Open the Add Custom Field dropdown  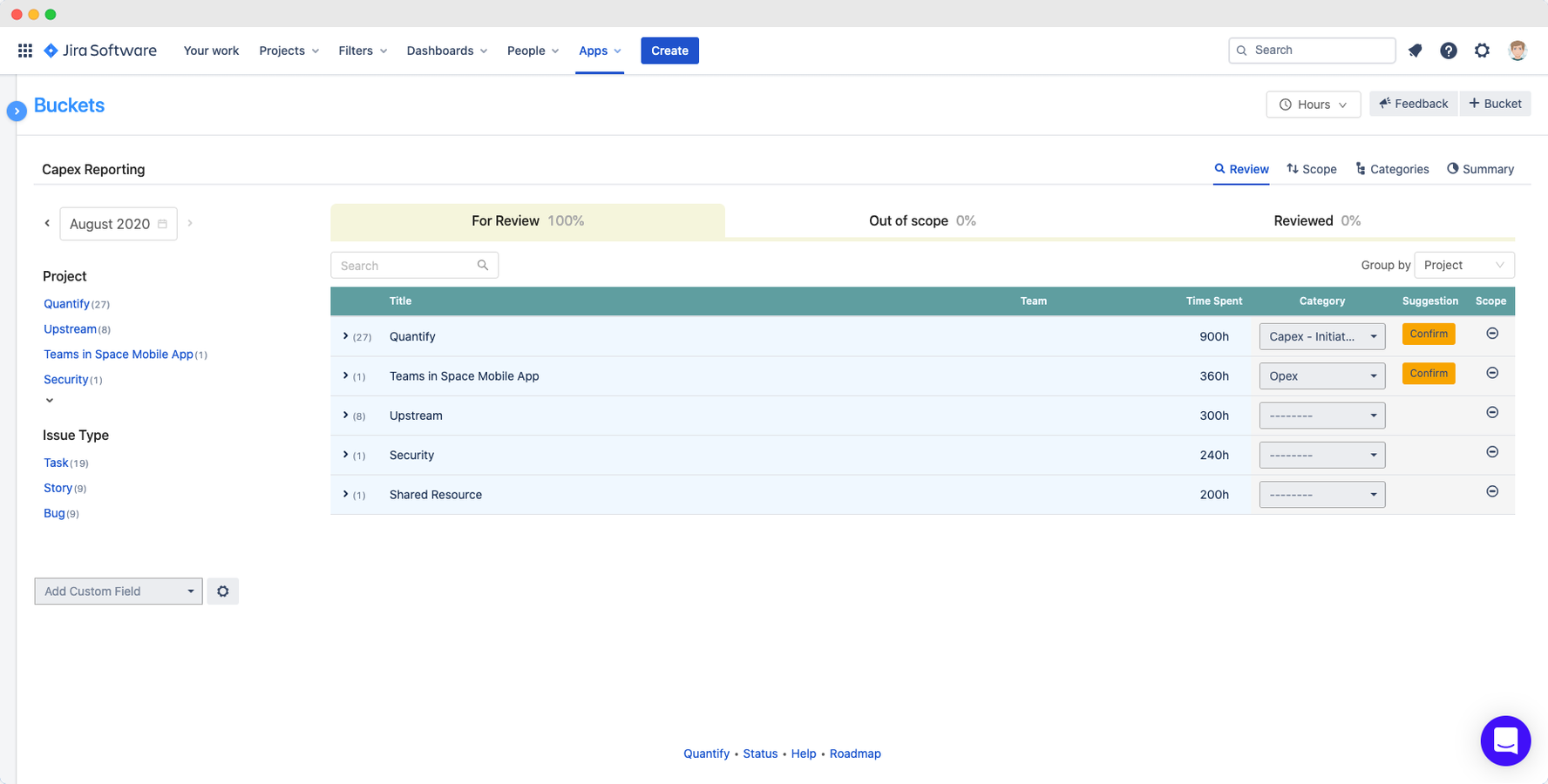click(119, 591)
